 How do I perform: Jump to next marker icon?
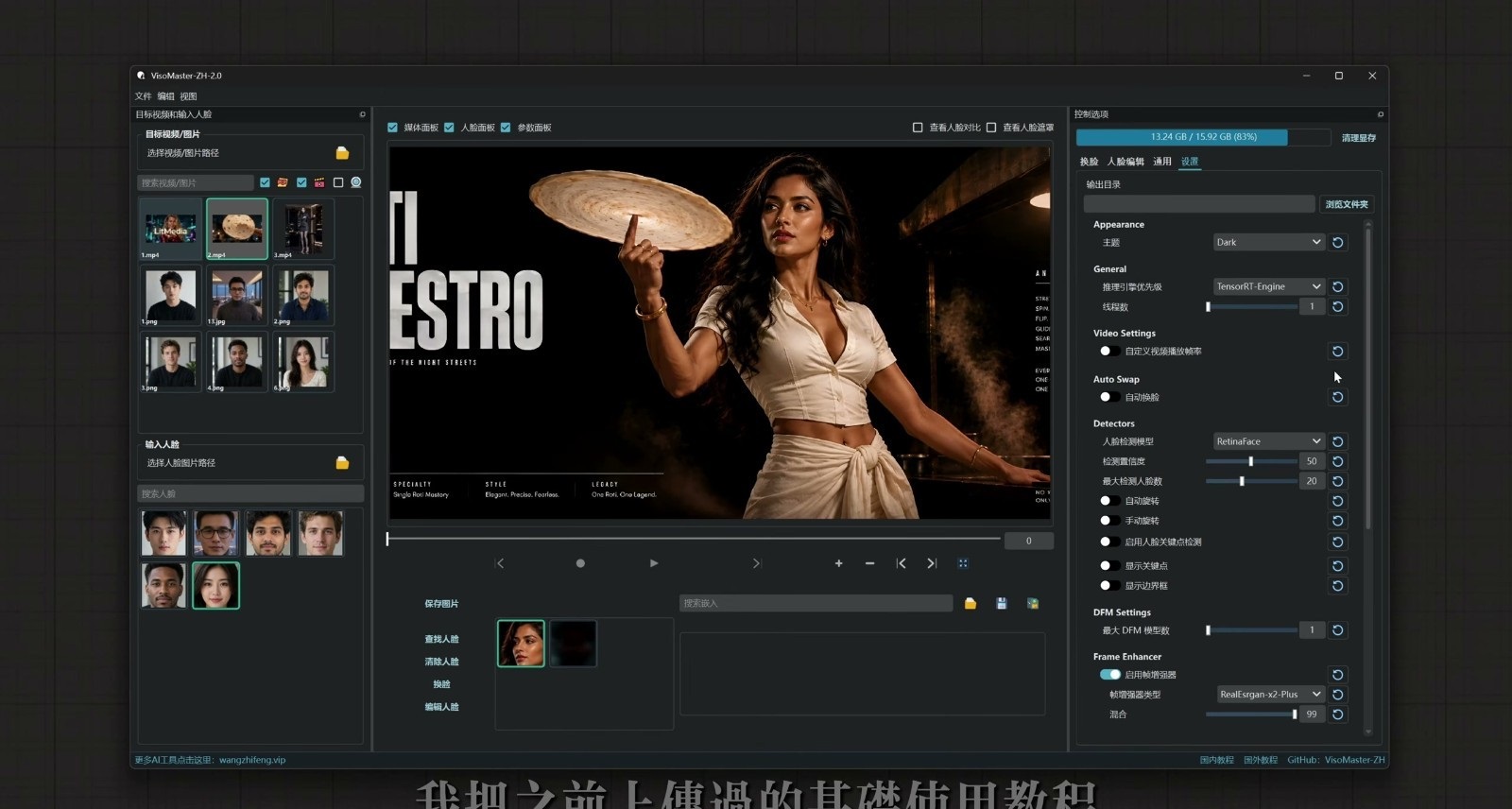[932, 563]
